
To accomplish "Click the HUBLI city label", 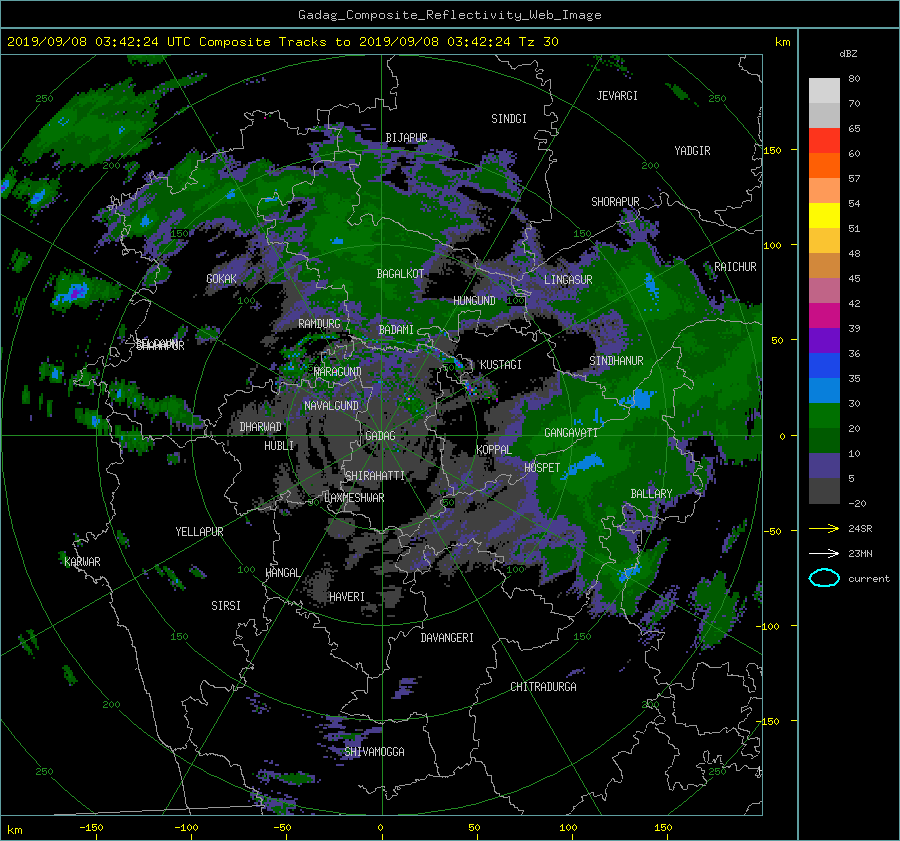I will tap(278, 446).
